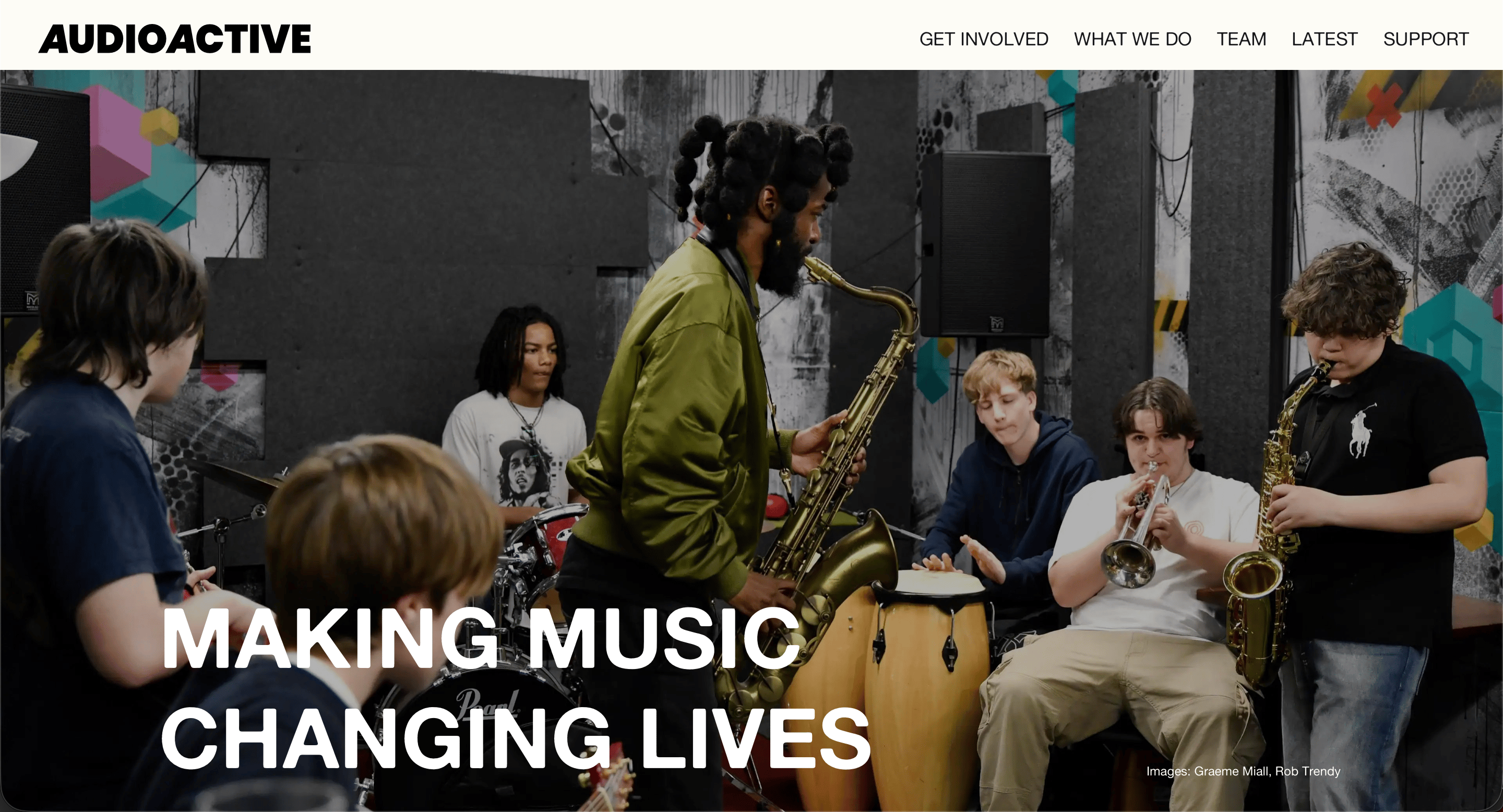This screenshot has height=812, width=1503.
Task: Click the AUDIOACTIVE logo
Action: 174,39
